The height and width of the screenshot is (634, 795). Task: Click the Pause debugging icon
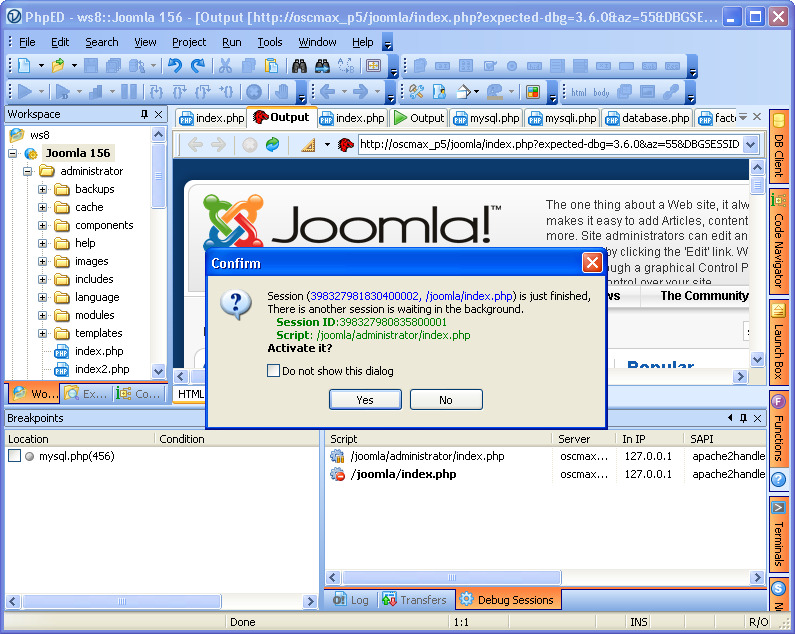[x=129, y=92]
